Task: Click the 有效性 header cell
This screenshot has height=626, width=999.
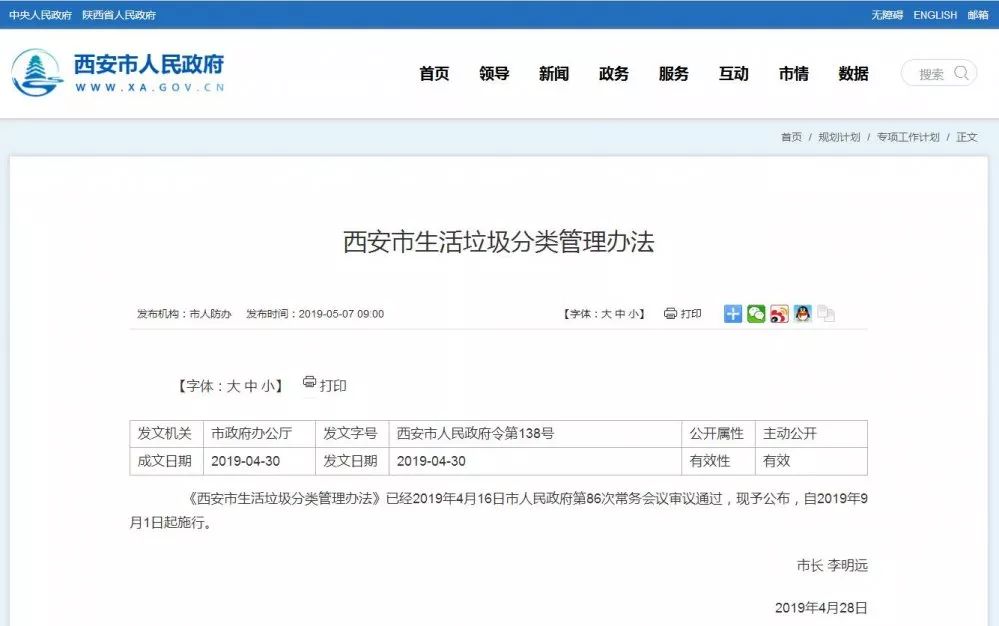Action: 719,461
